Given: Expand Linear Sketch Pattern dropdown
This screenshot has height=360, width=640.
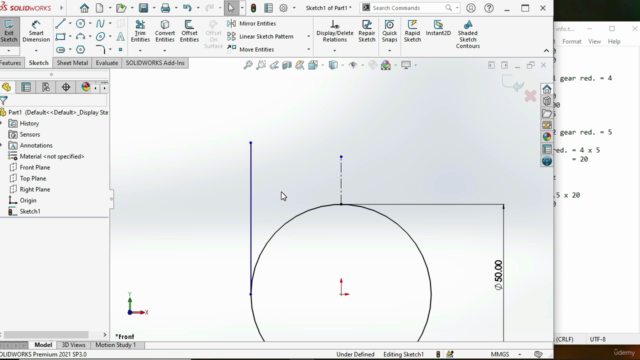Looking at the screenshot, I should point(309,37).
